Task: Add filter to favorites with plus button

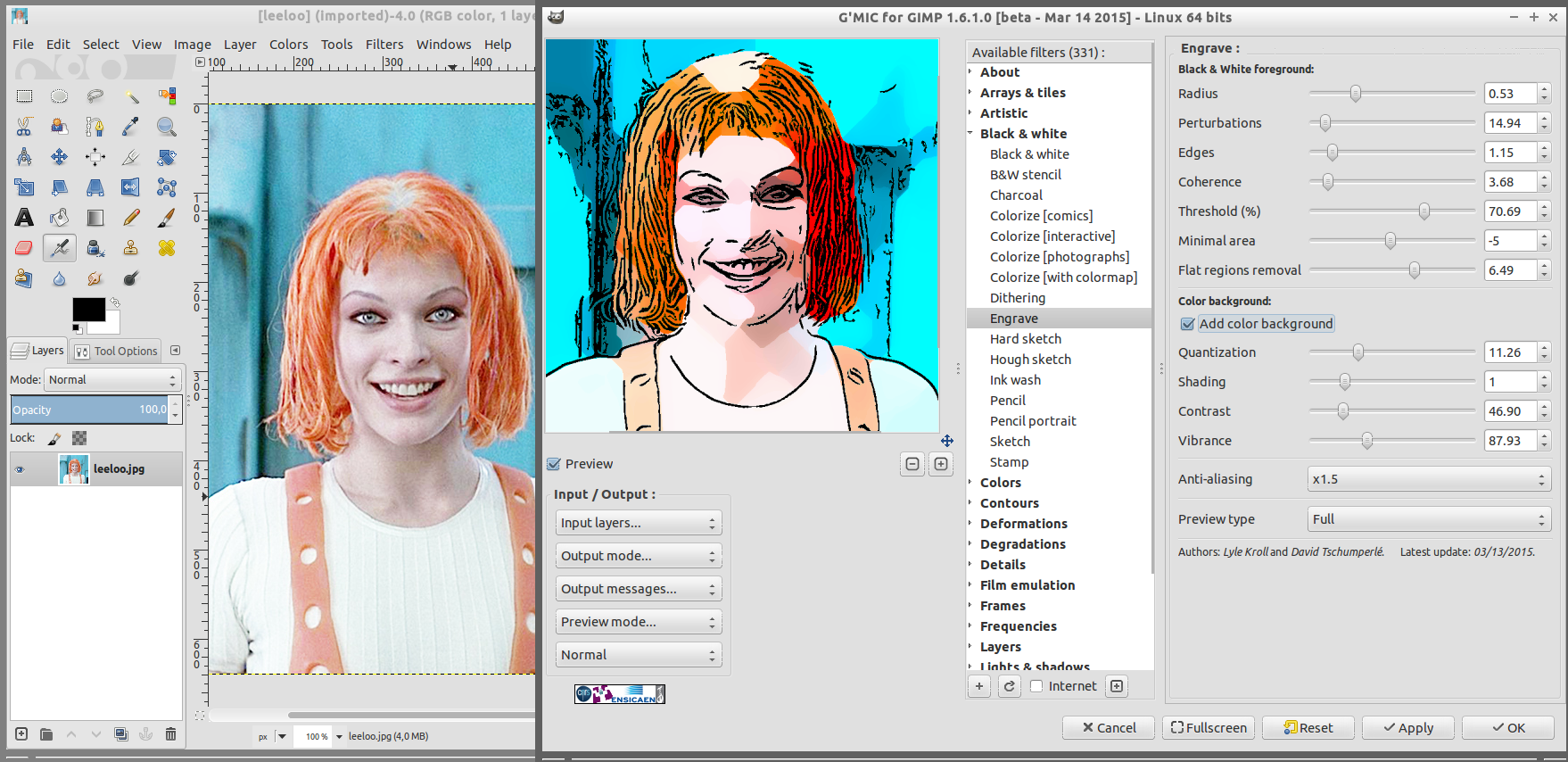Action: 978,686
